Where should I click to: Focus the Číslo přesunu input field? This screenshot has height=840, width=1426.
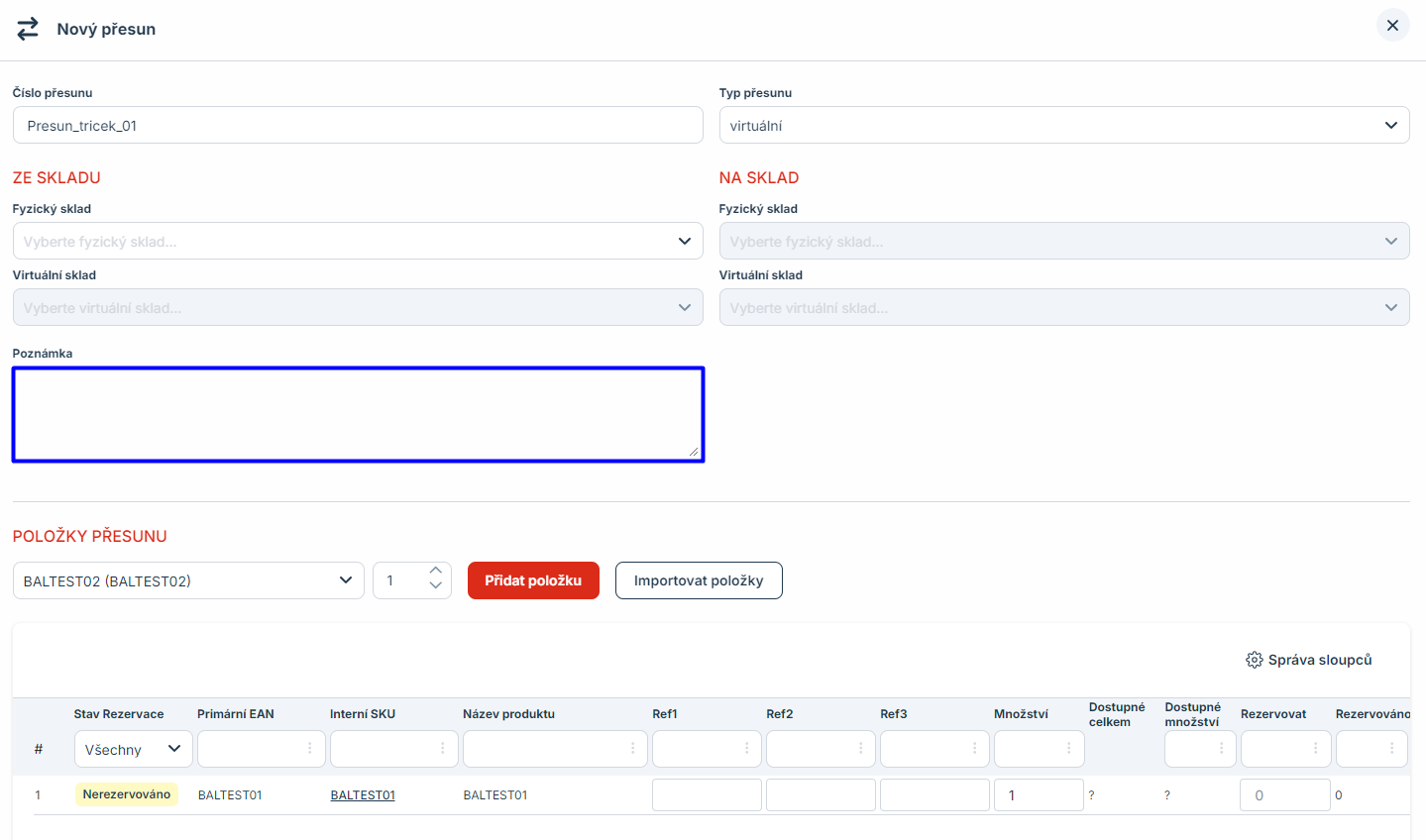358,126
